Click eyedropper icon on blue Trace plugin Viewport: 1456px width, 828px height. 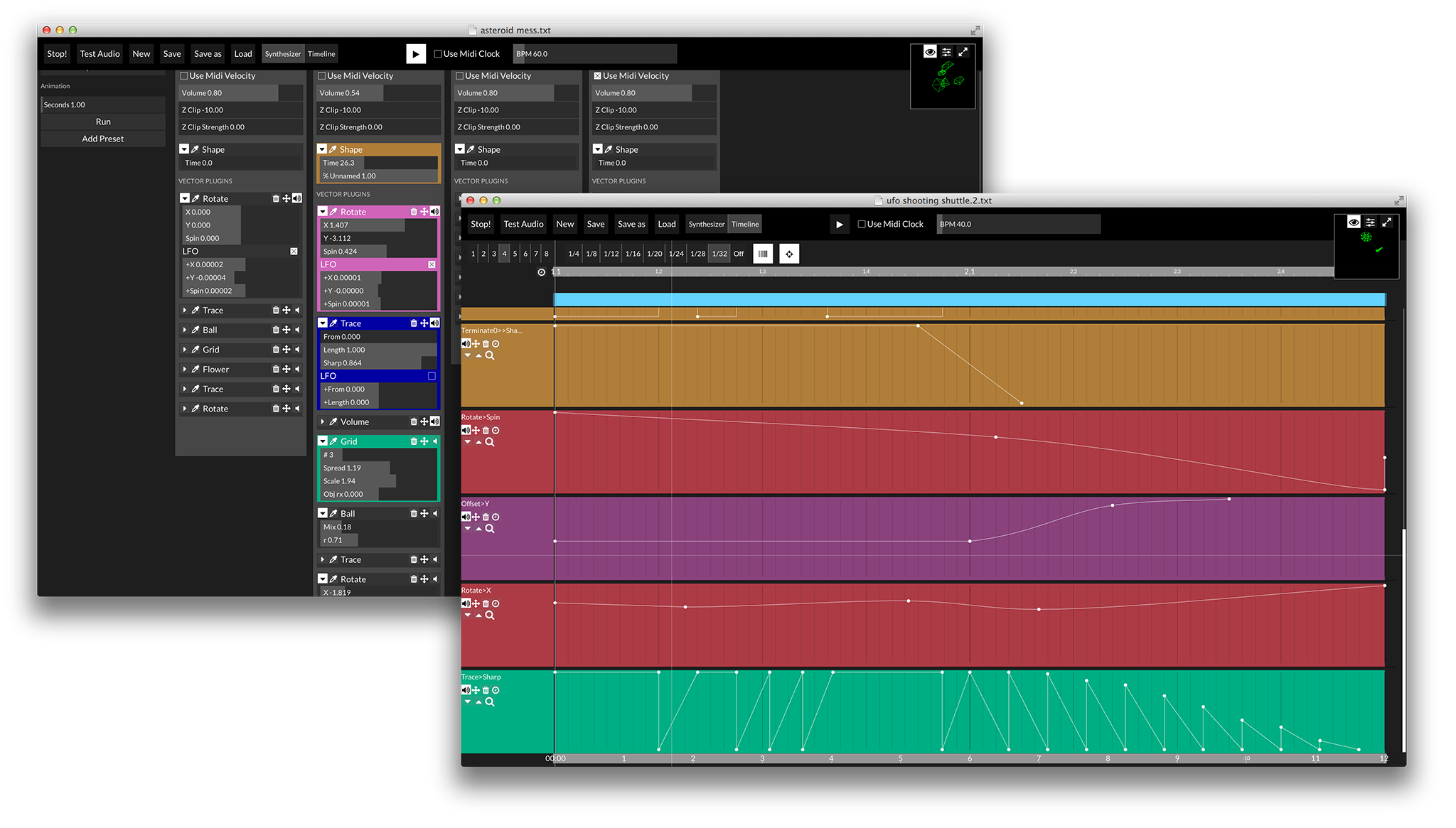(333, 323)
